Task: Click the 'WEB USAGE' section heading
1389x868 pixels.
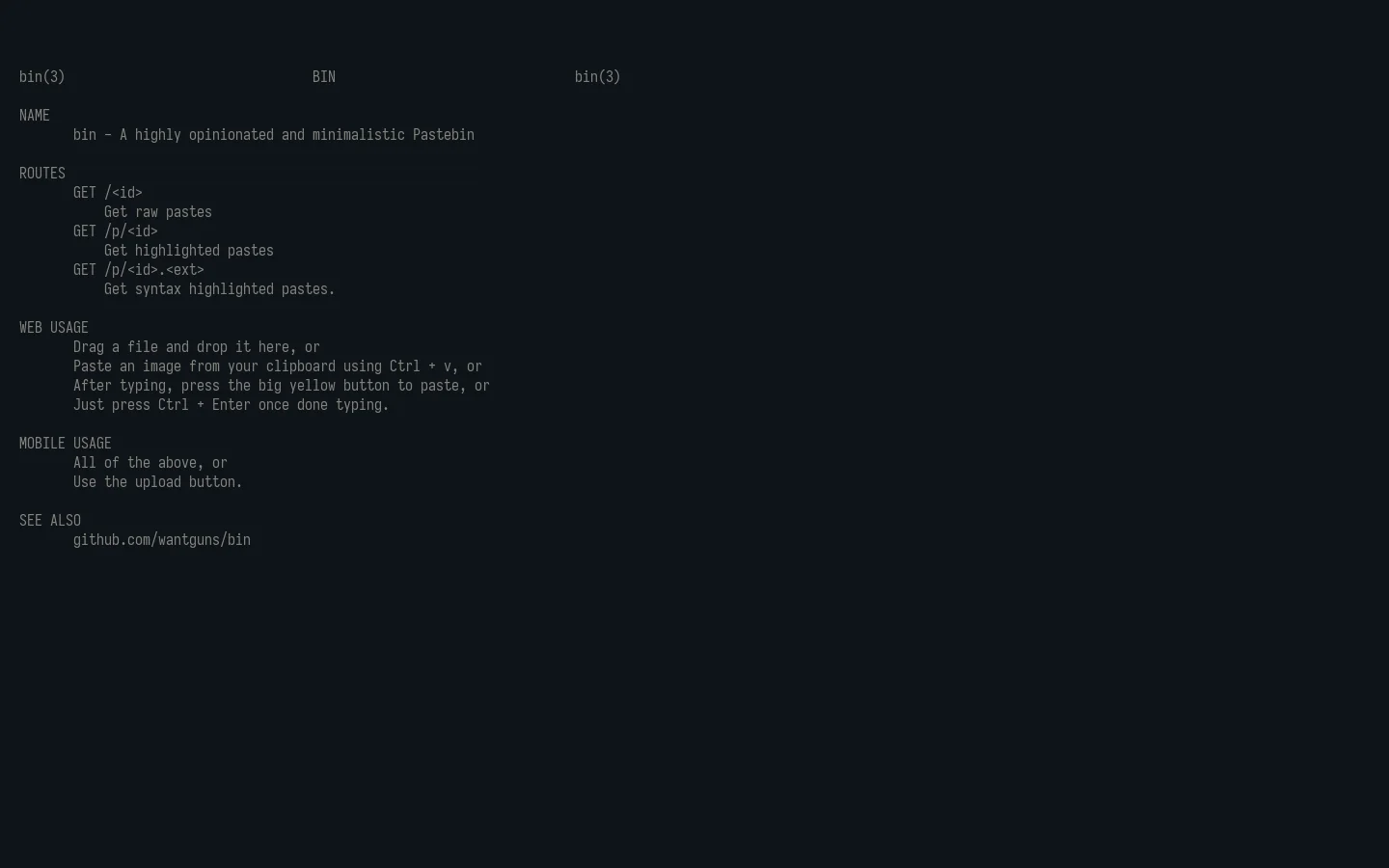Action: 54,328
